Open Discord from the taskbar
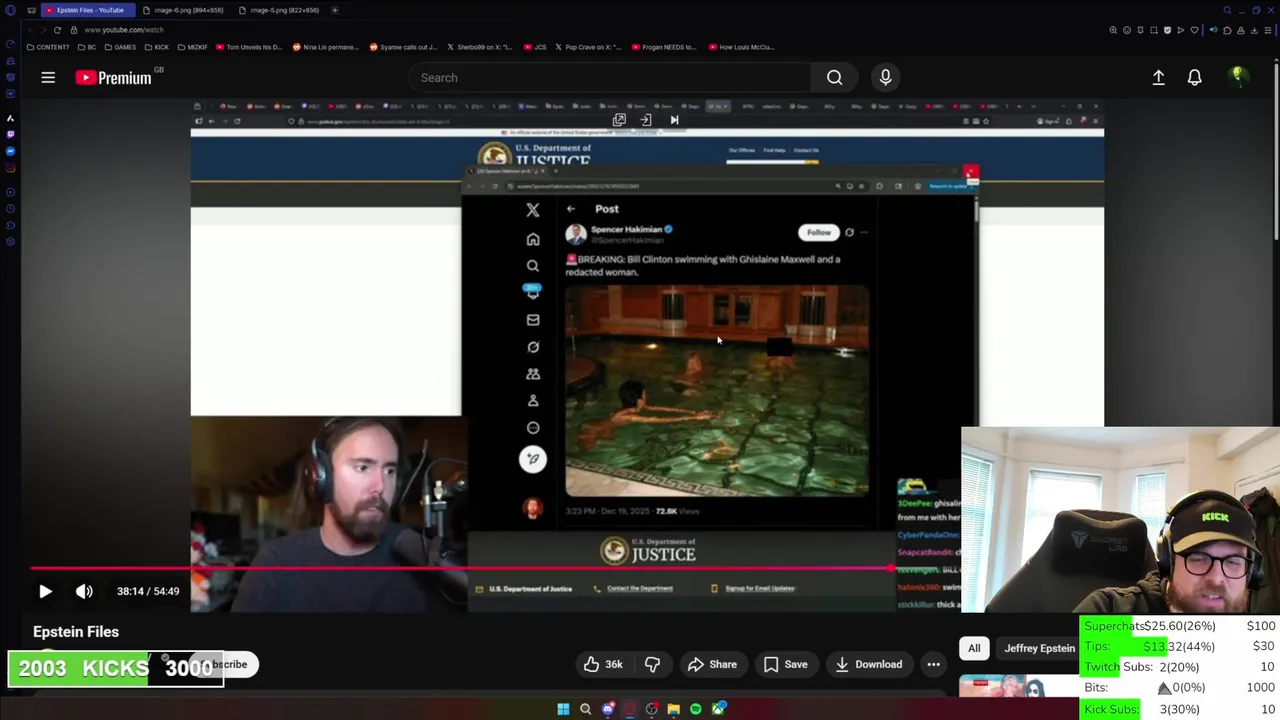 click(x=608, y=709)
